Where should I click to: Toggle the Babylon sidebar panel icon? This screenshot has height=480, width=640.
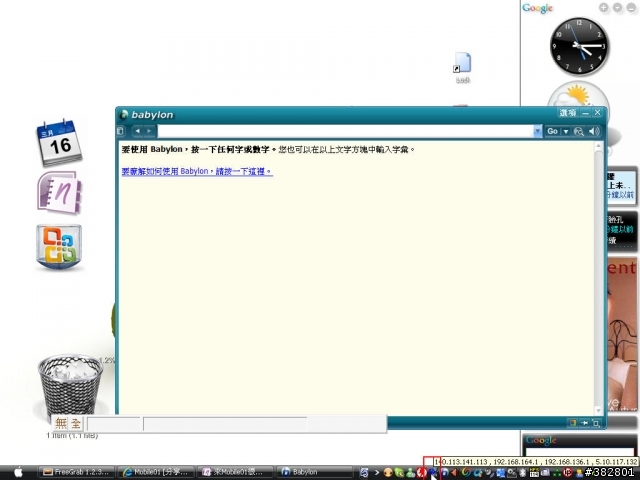120,131
